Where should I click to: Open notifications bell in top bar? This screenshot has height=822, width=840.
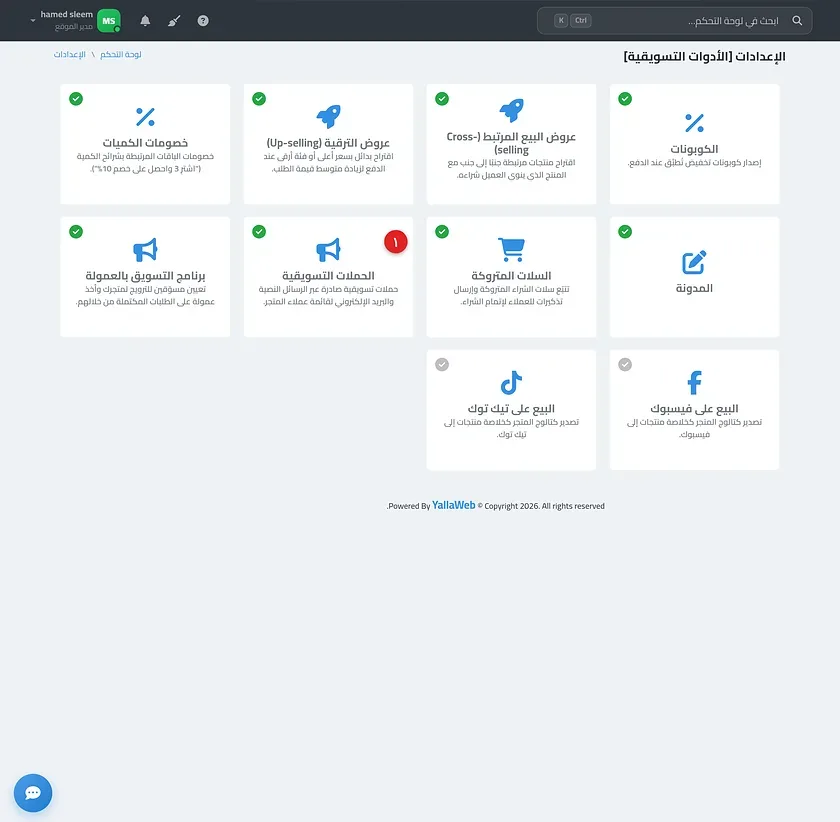[145, 21]
